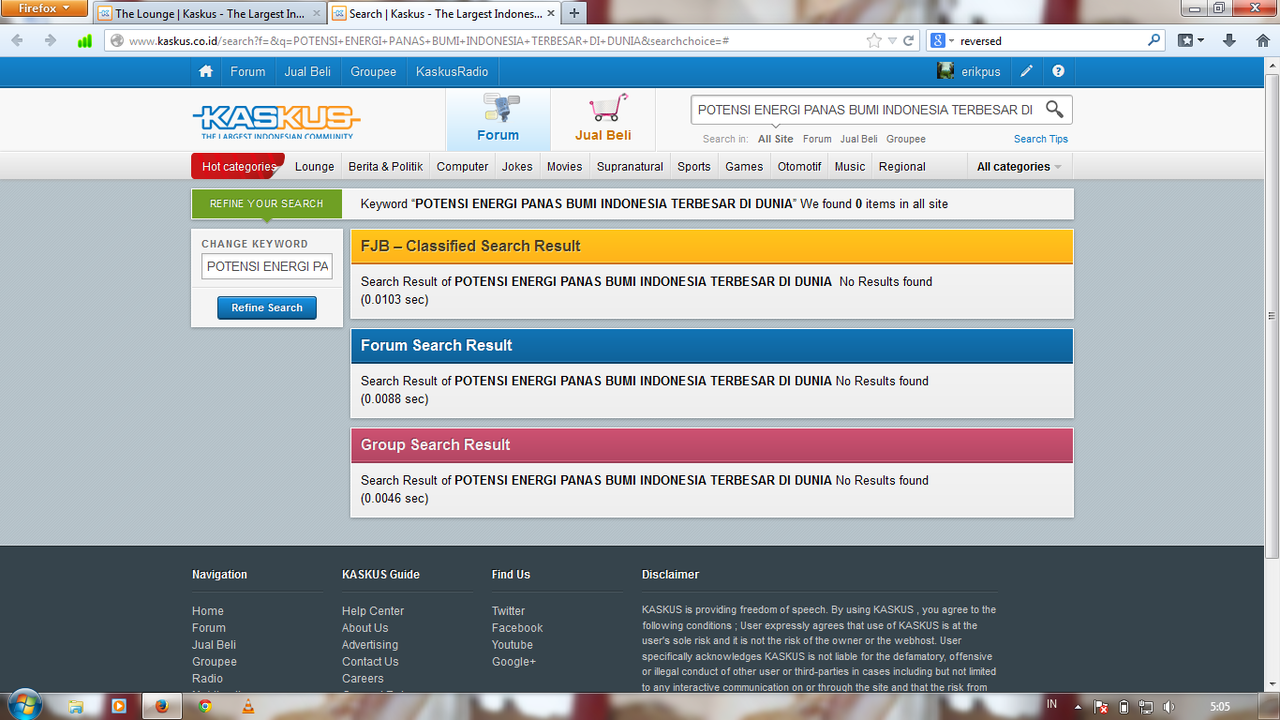
Task: Open the bookmarks menu toolbar icon
Action: (x=1185, y=41)
